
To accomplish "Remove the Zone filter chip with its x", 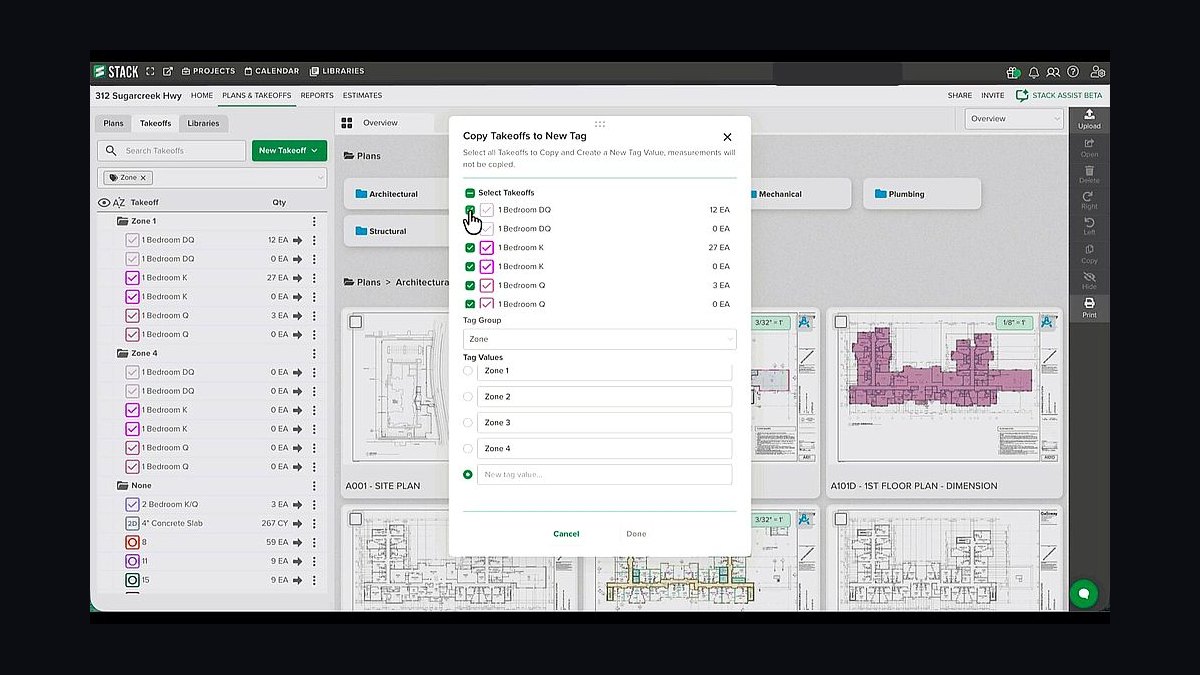I will 143,178.
